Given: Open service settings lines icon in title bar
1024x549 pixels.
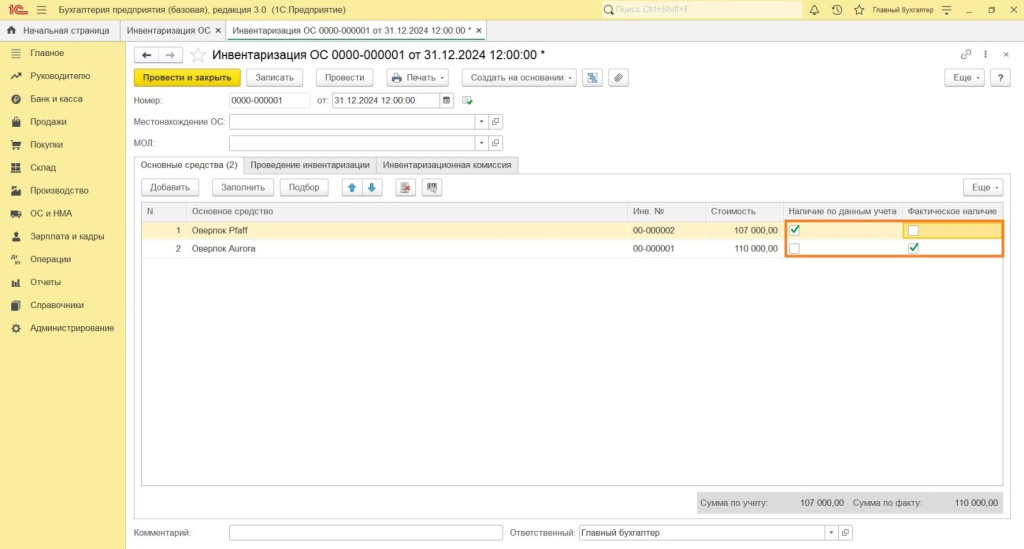Looking at the screenshot, I should point(947,10).
